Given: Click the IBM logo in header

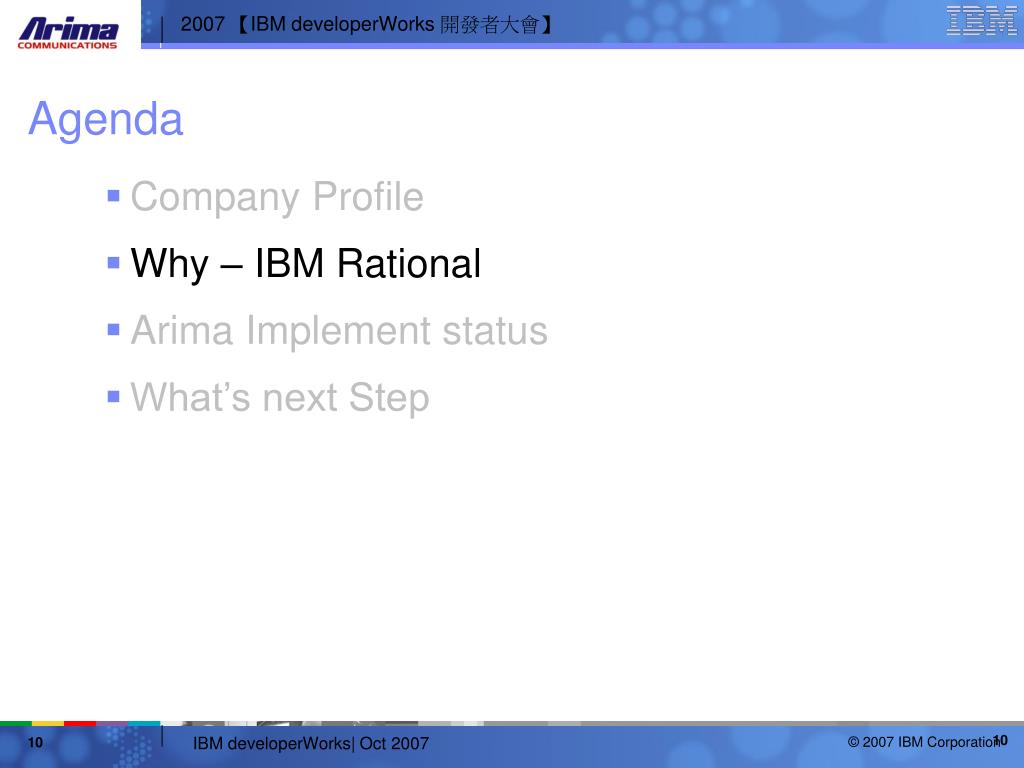Looking at the screenshot, I should point(980,20).
